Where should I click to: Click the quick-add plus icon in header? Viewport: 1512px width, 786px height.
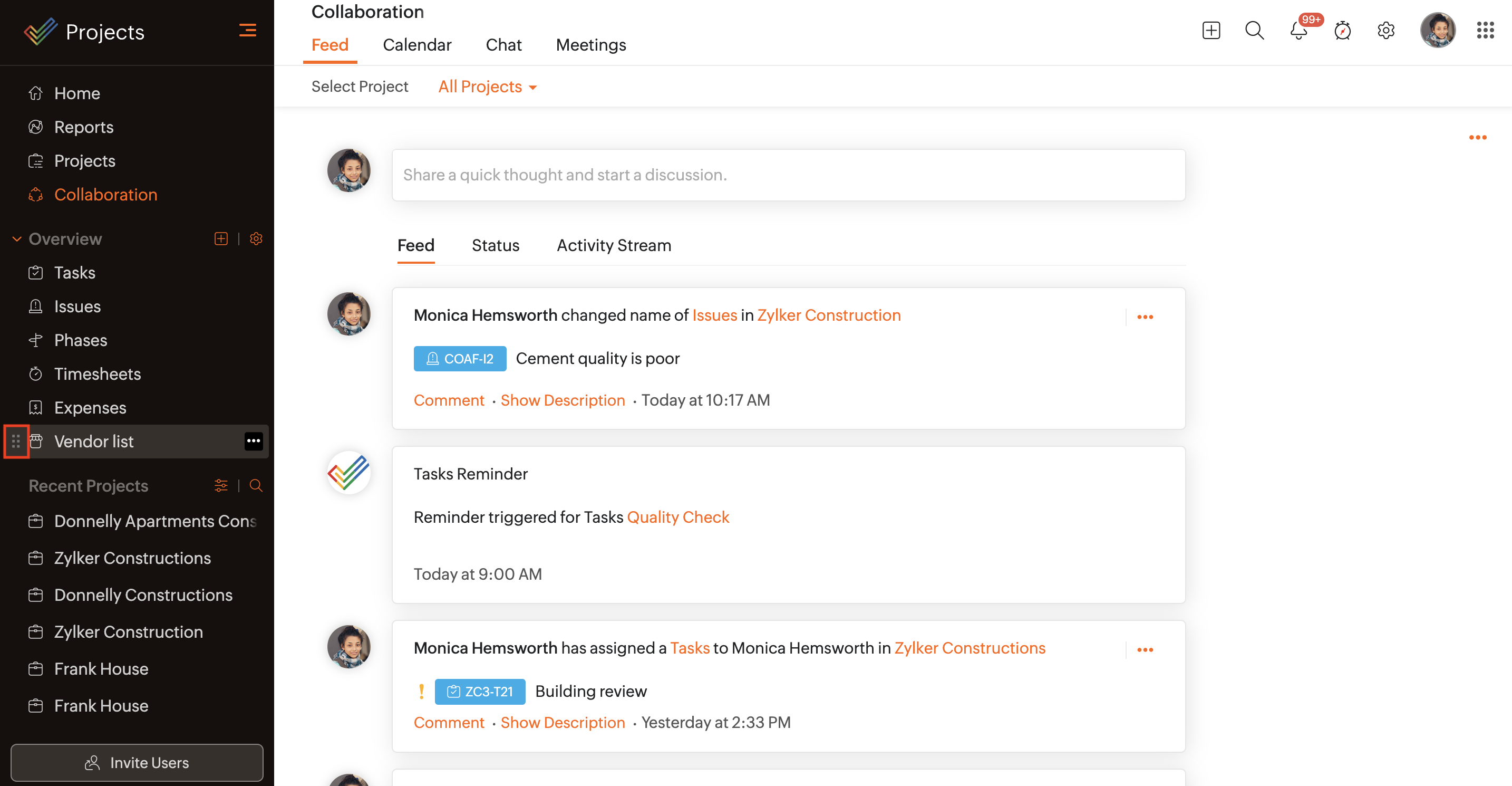click(x=1210, y=31)
